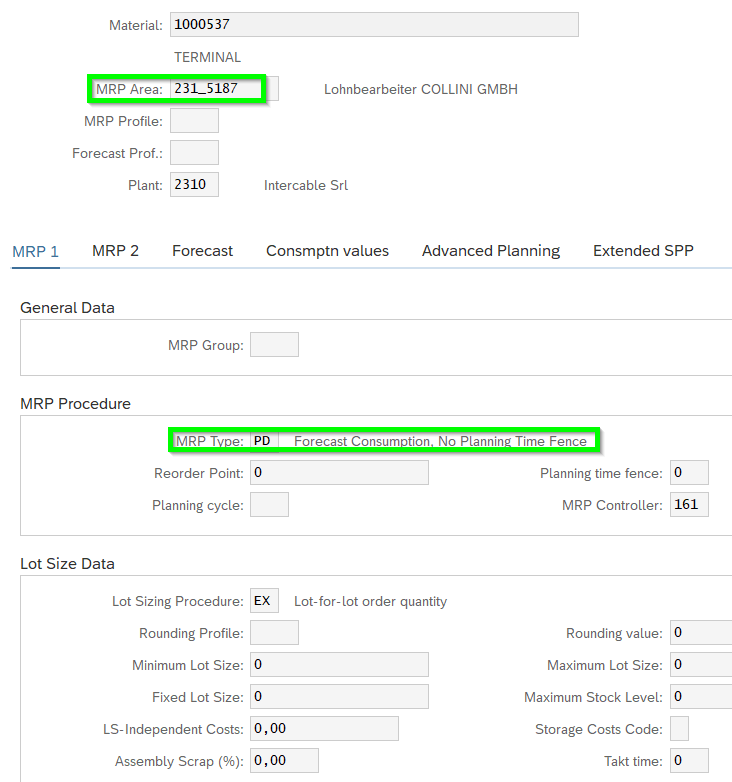Select the Plant field showing 2310
Screen dimensions: 732x782
(194, 185)
